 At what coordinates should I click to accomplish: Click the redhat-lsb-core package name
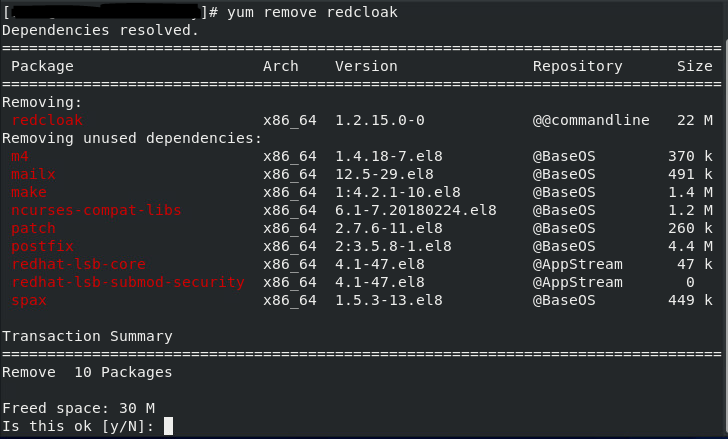78,264
